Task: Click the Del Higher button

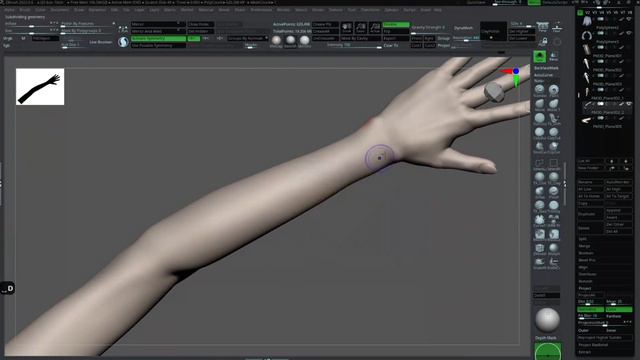Action: [521, 31]
